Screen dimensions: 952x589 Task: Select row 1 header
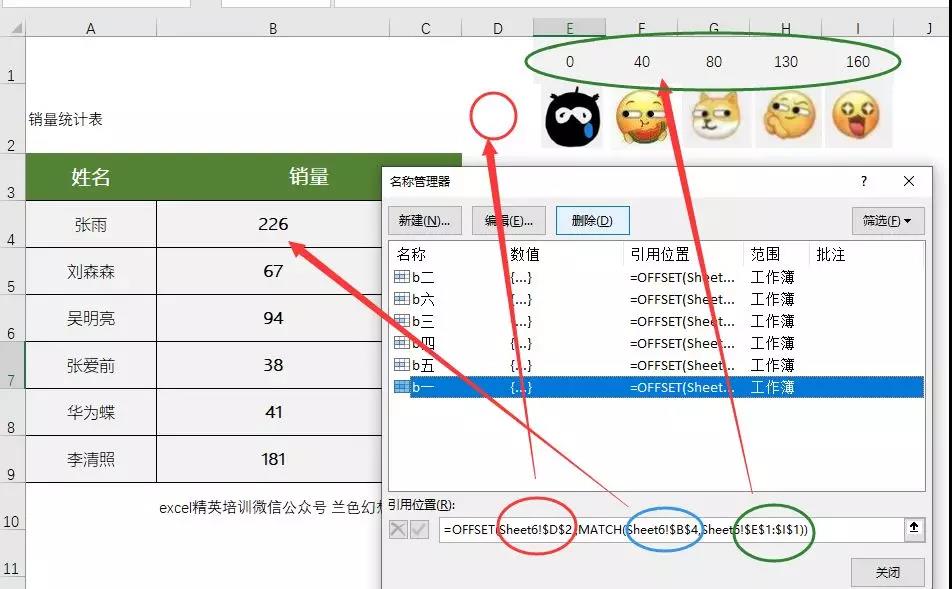point(12,61)
